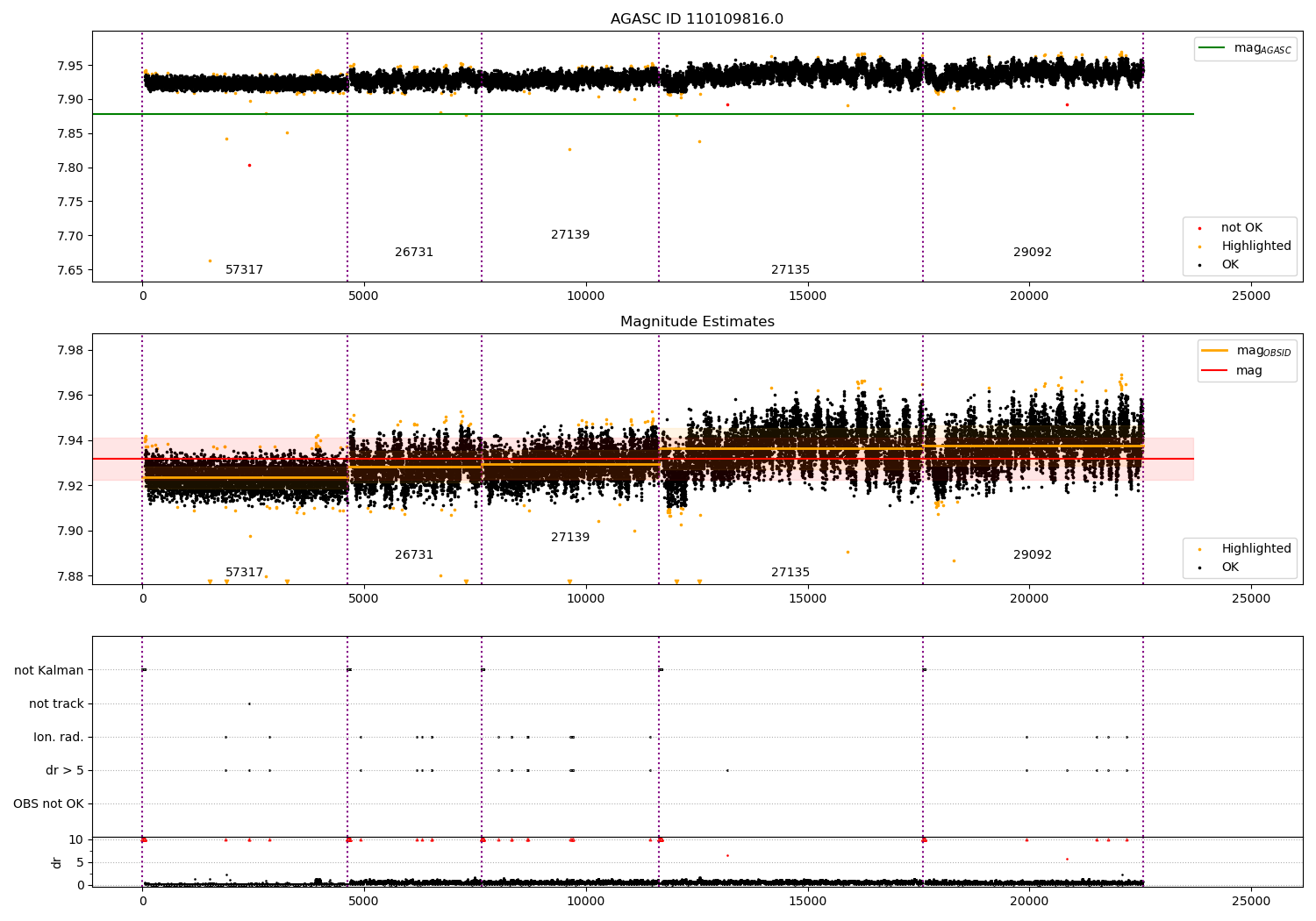Select the mag AGASC legend entry
This screenshot has height=921, width=1316.
coord(1245,48)
